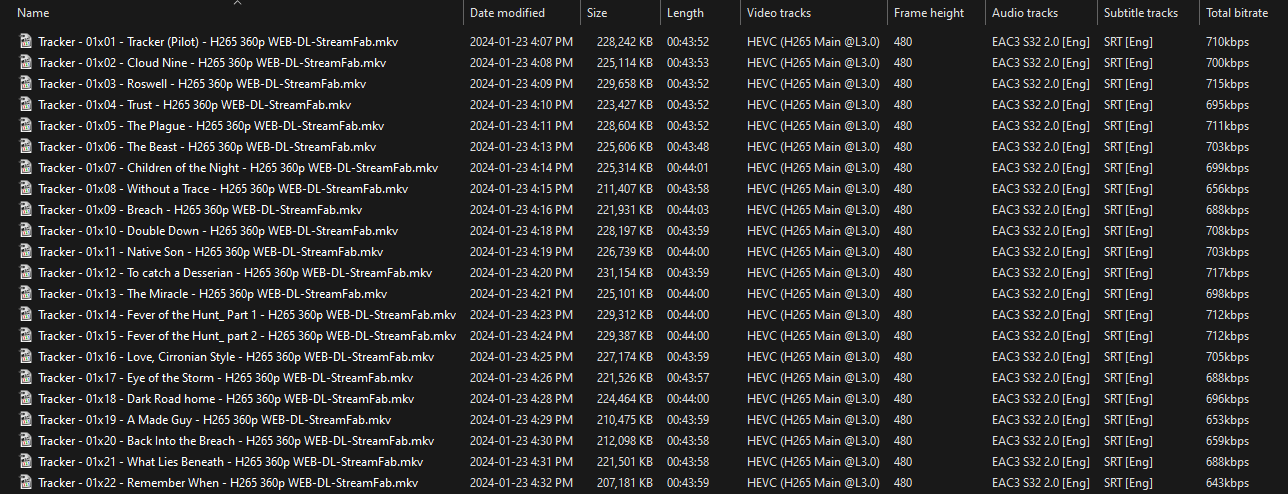Click date 2024-01-23 4:07 PM
Viewport: 1288px width, 494px height.
(521, 42)
